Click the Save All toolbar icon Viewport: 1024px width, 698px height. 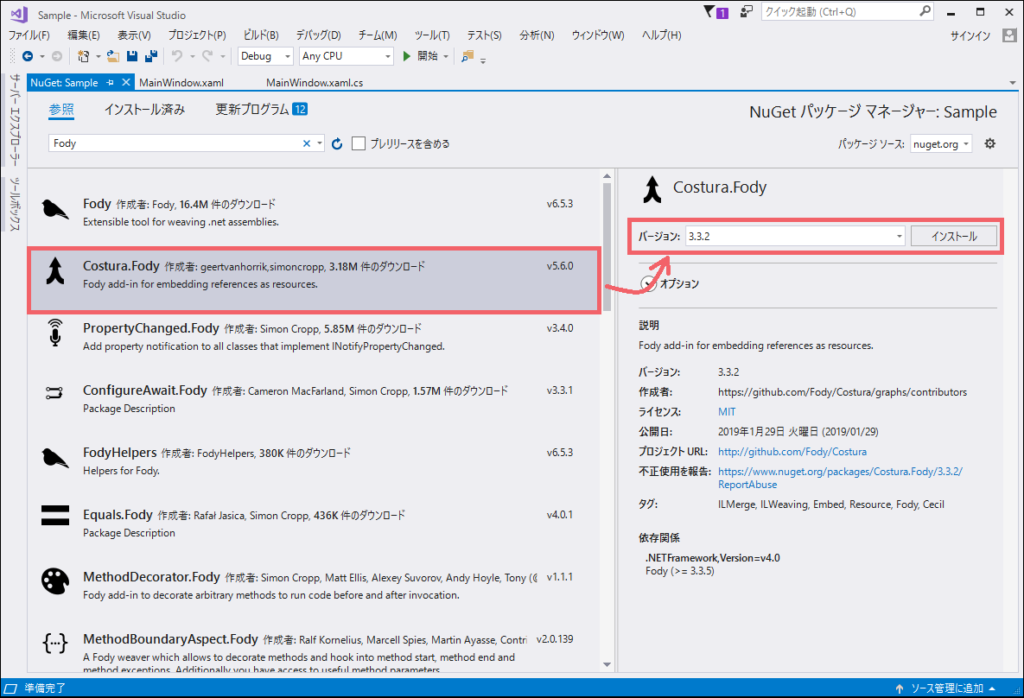click(x=151, y=57)
